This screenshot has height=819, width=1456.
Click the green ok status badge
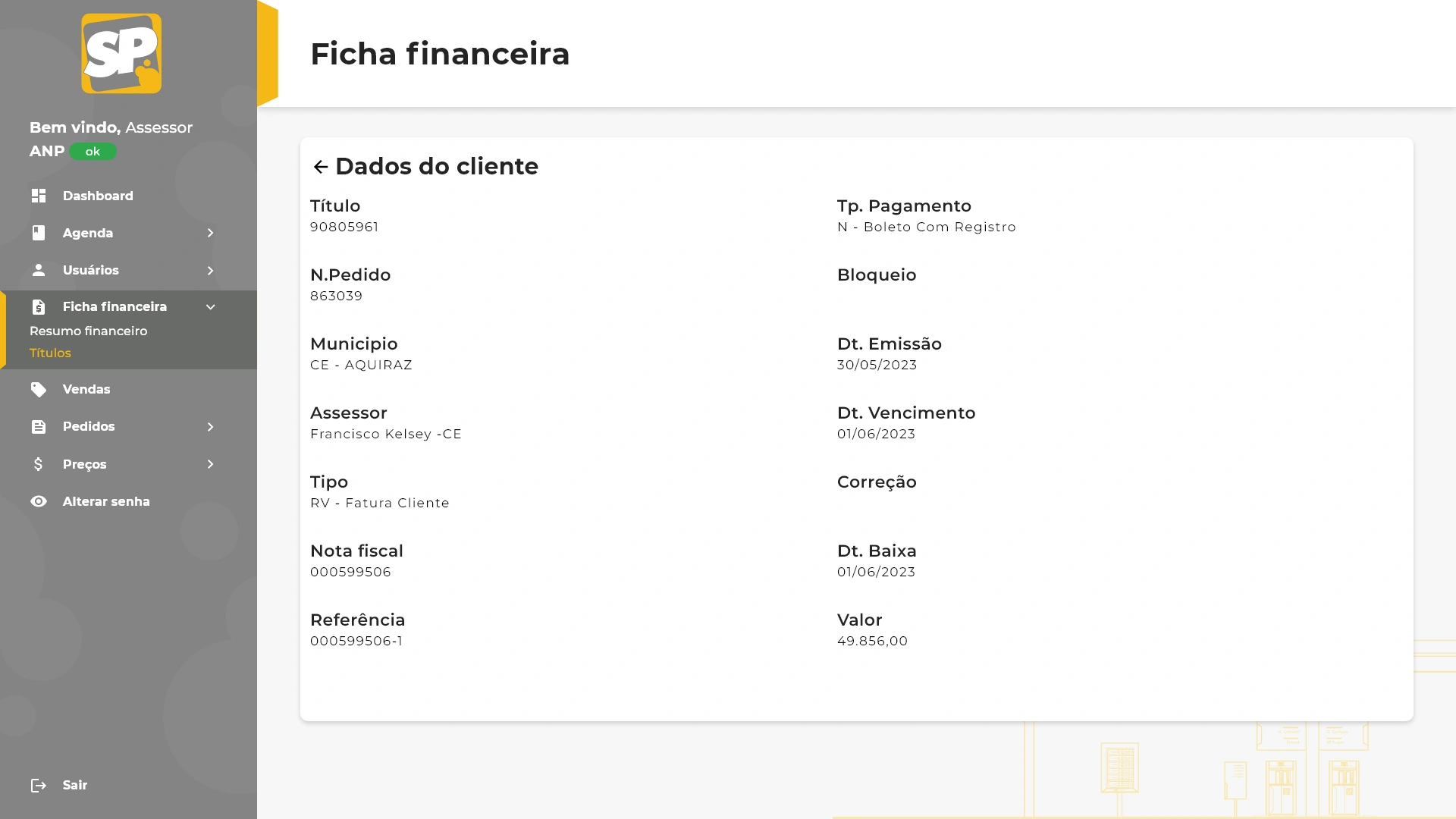click(93, 152)
